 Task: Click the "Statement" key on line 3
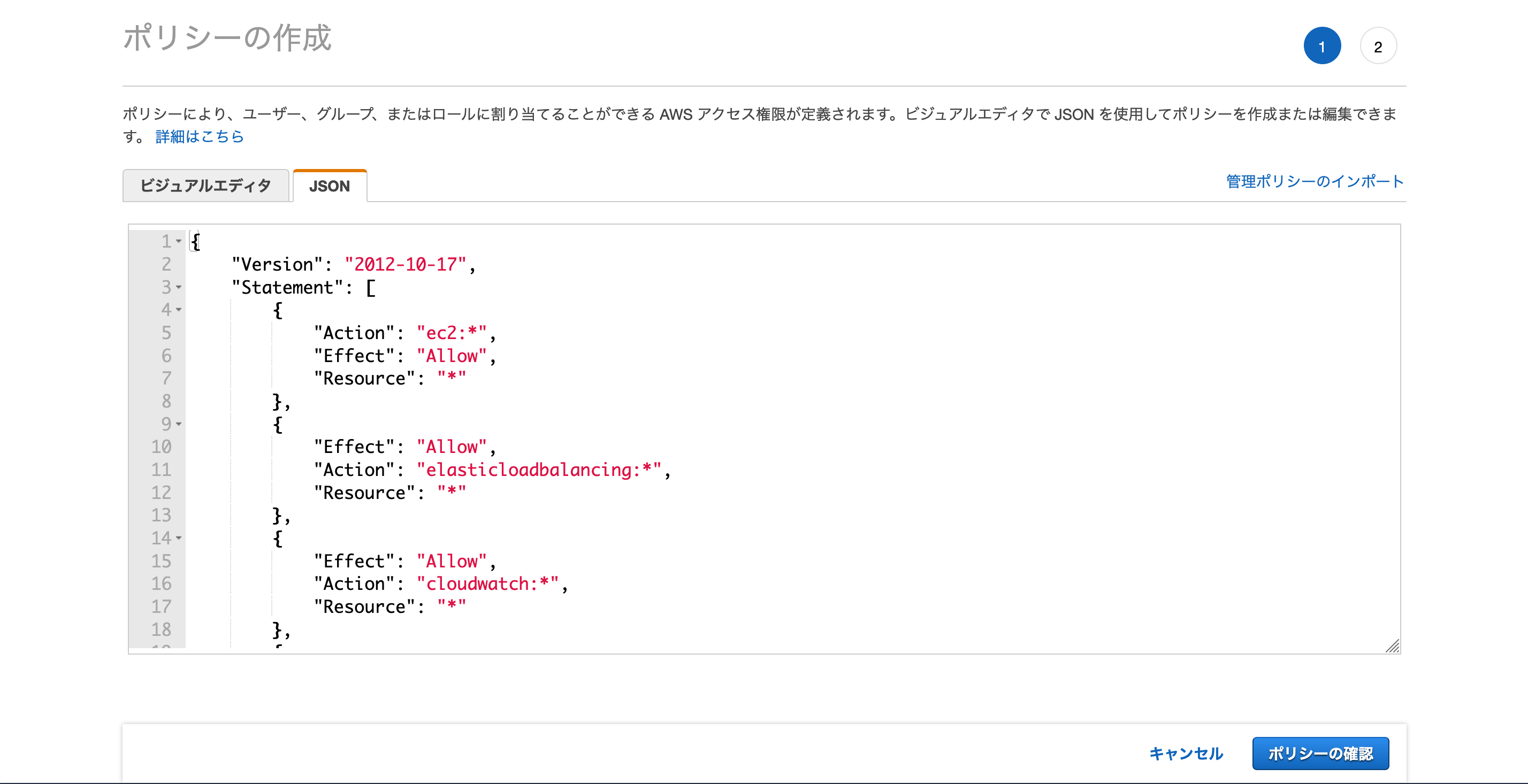(x=287, y=287)
